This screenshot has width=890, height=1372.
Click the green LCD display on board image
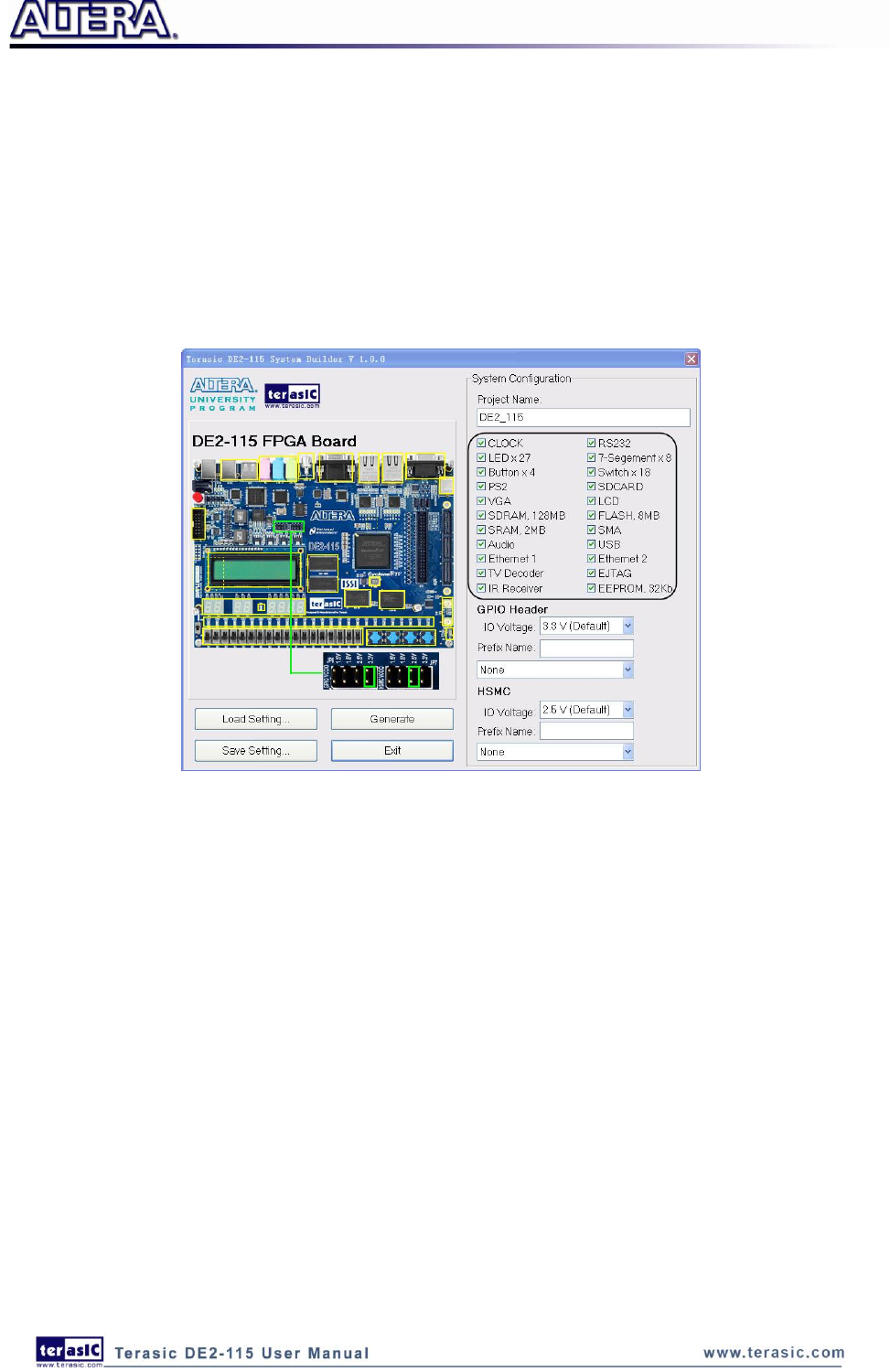pos(254,571)
